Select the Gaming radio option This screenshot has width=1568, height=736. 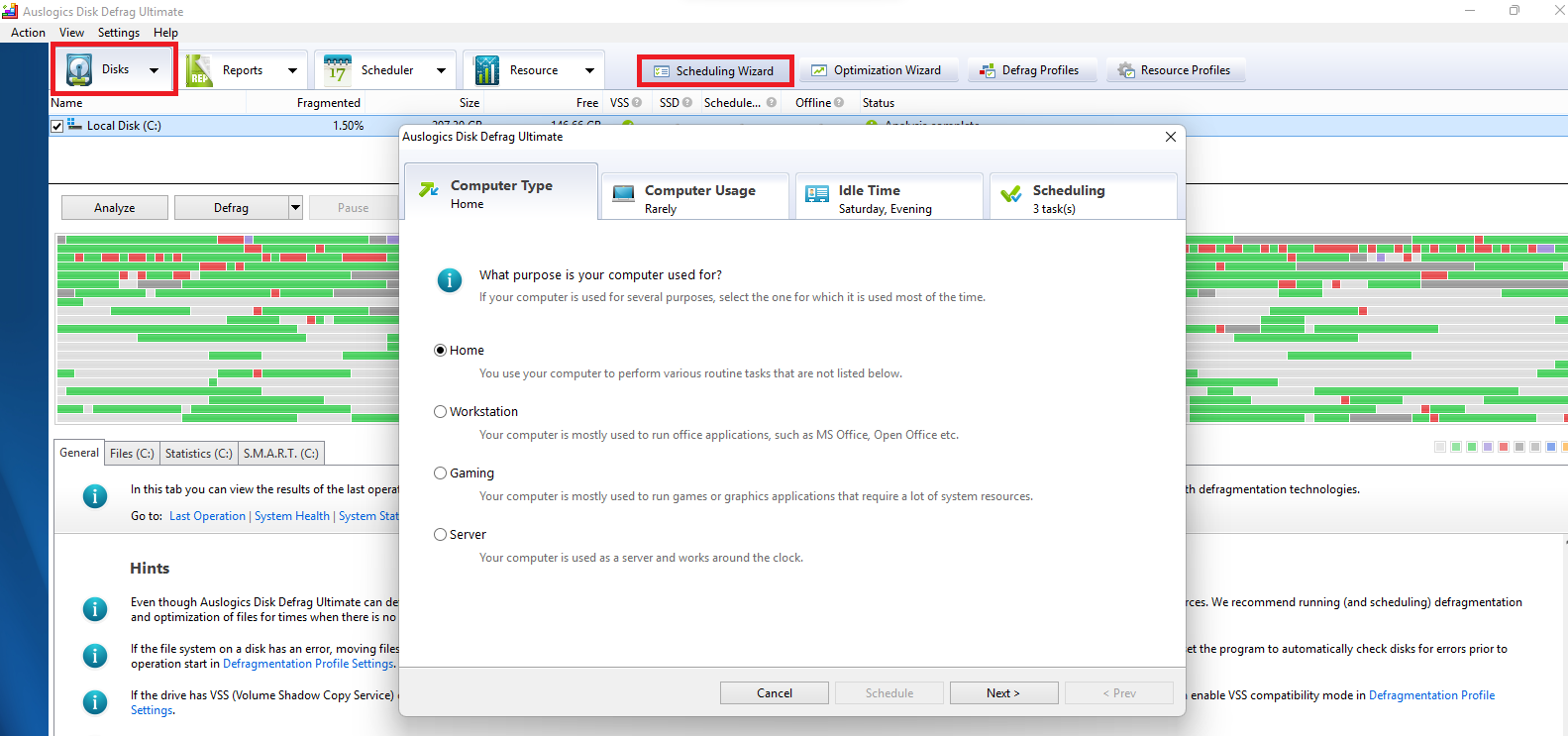(x=441, y=473)
